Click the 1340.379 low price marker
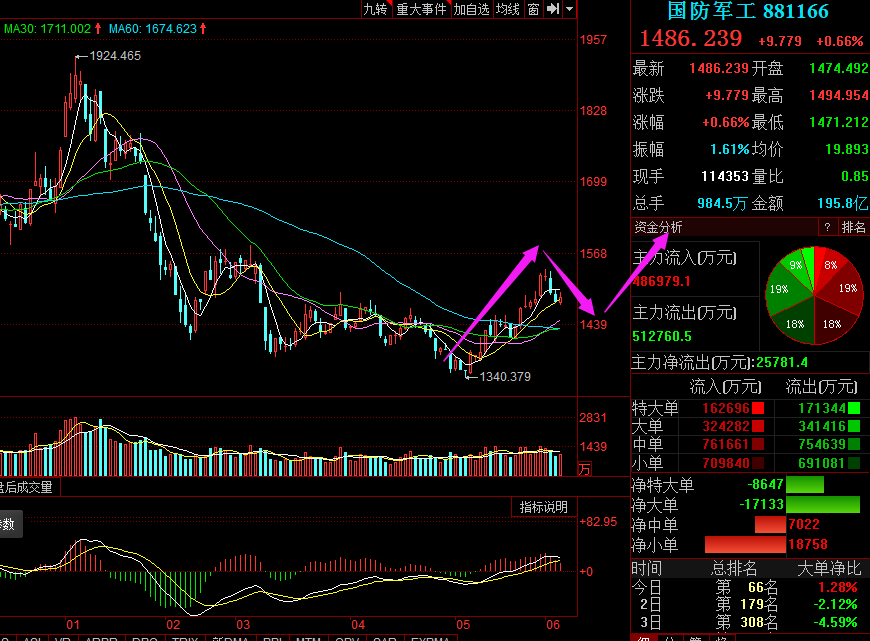Screen dimensions: 870x641 [x=504, y=377]
